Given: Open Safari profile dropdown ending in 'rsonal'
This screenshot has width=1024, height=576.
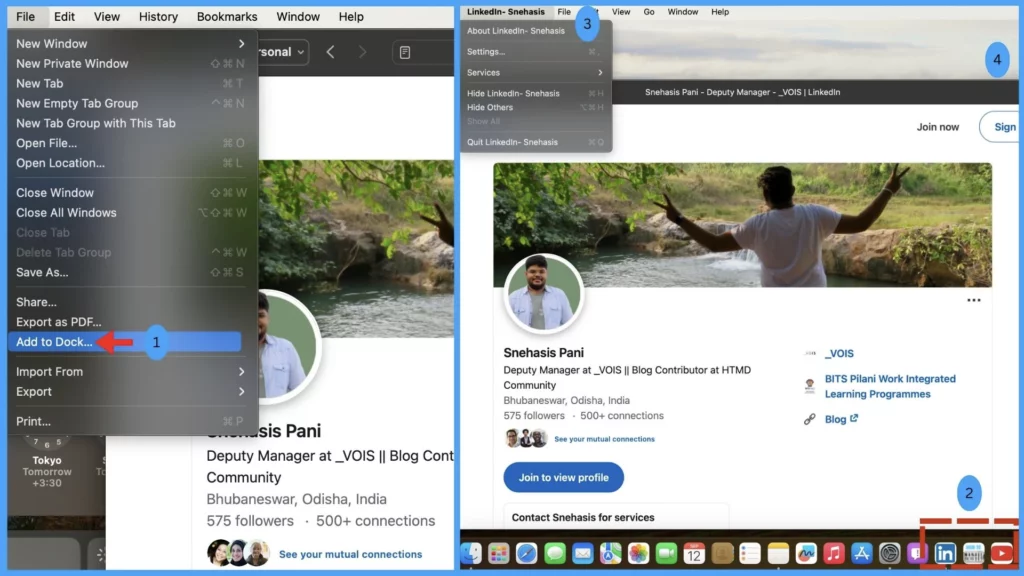Looking at the screenshot, I should tap(282, 52).
